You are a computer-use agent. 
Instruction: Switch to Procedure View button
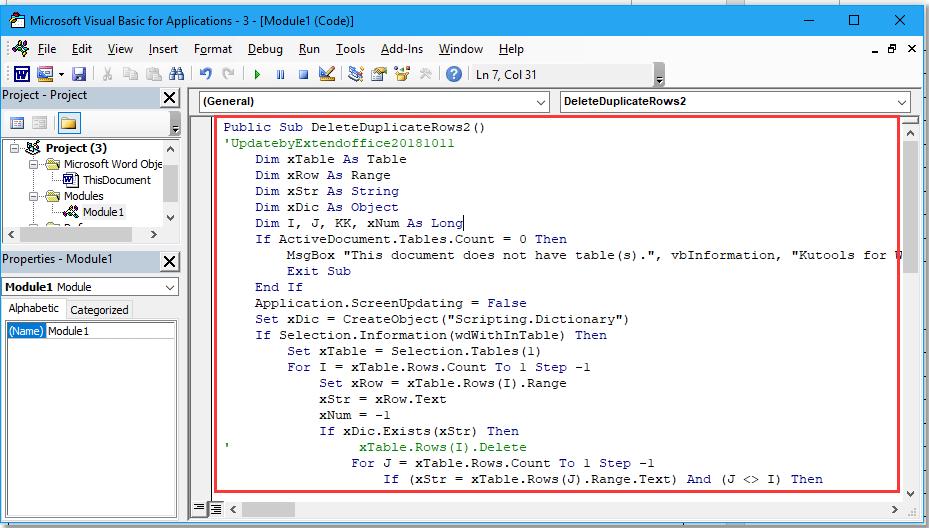coord(200,508)
